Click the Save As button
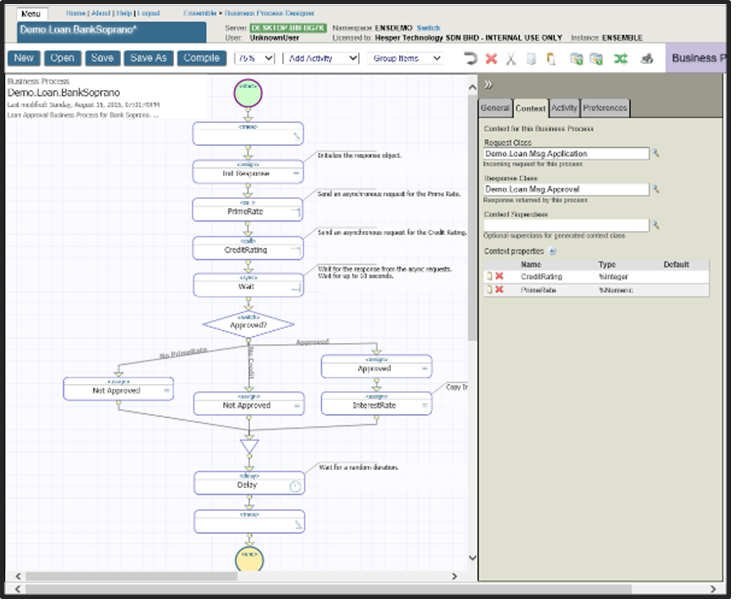The height and width of the screenshot is (607, 736). [x=148, y=58]
